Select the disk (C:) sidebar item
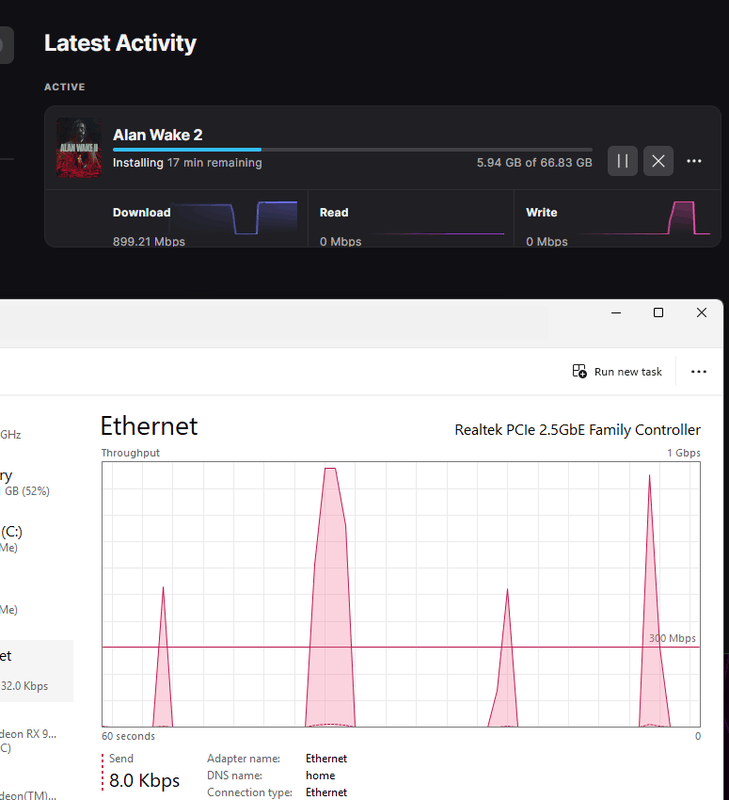Viewport: 729px width, 800px height. click(x=37, y=539)
